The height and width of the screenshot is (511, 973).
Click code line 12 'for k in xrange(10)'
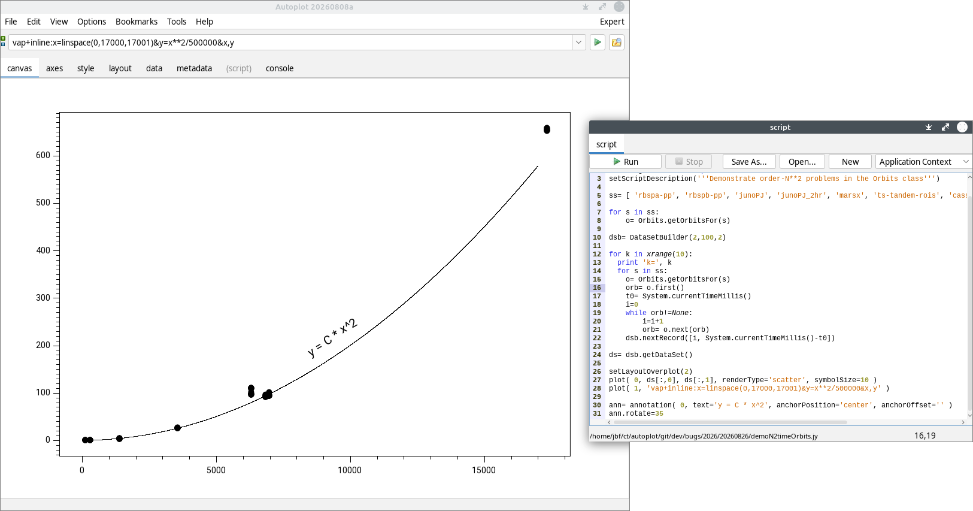650,254
